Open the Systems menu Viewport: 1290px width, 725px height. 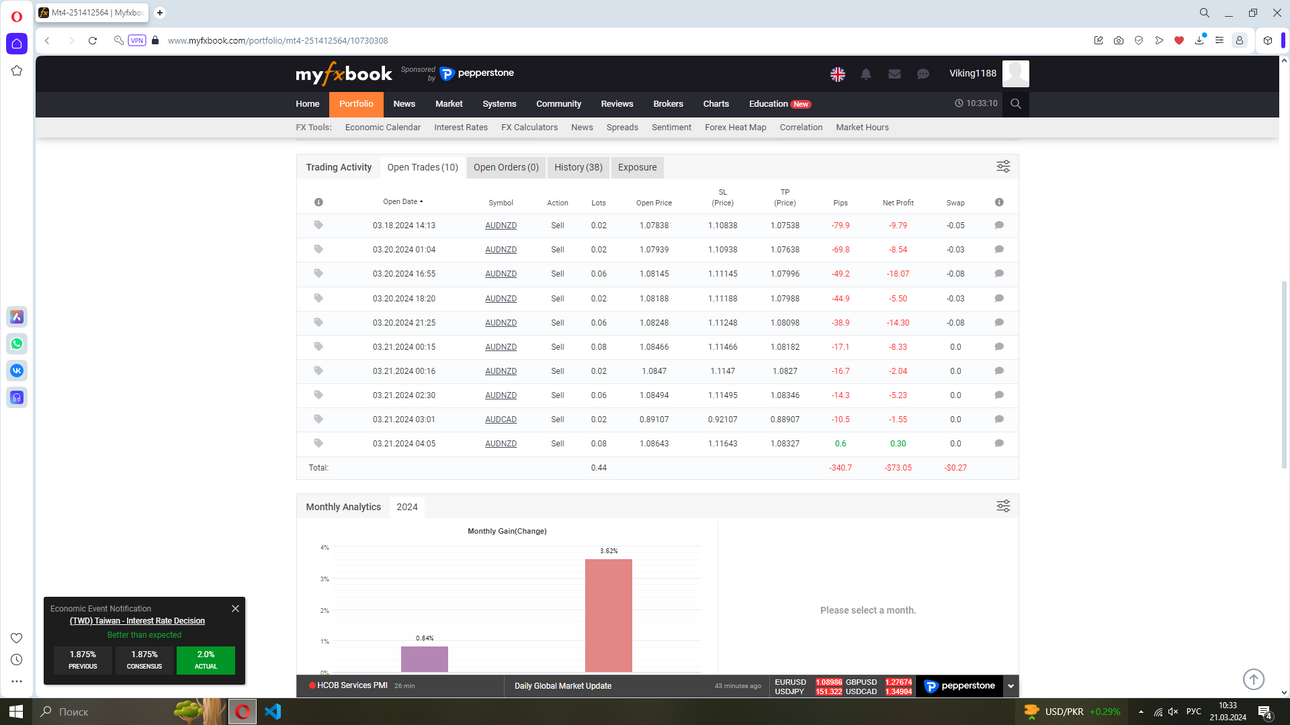(x=499, y=104)
